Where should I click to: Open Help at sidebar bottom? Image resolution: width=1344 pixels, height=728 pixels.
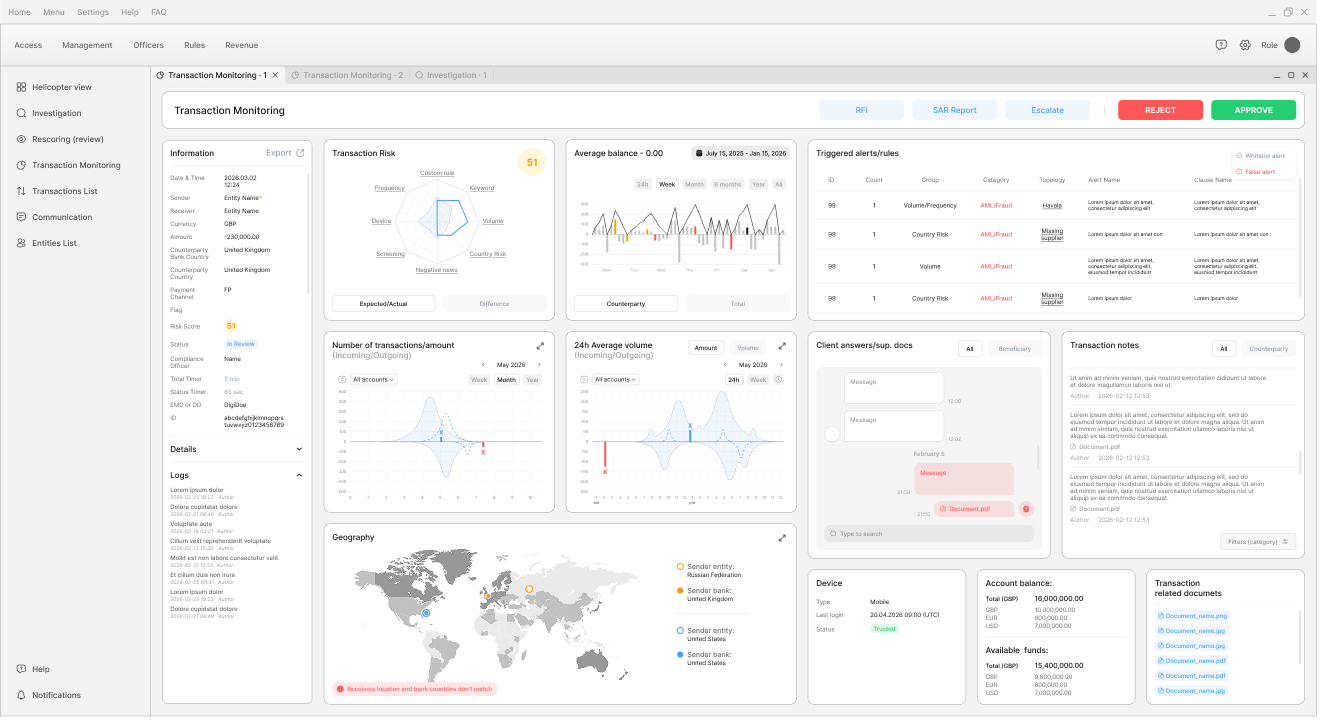tap(33, 670)
